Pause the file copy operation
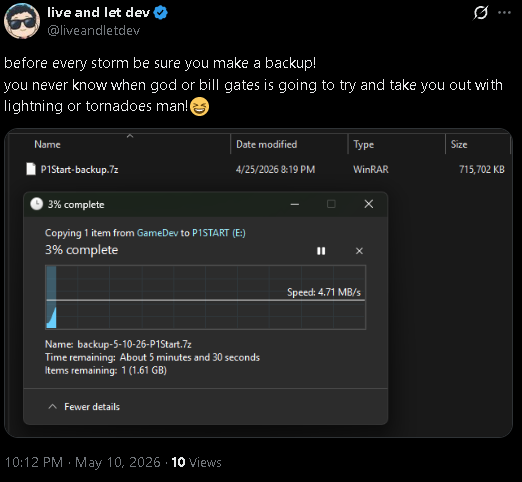Image resolution: width=522 pixels, height=482 pixels. point(321,251)
